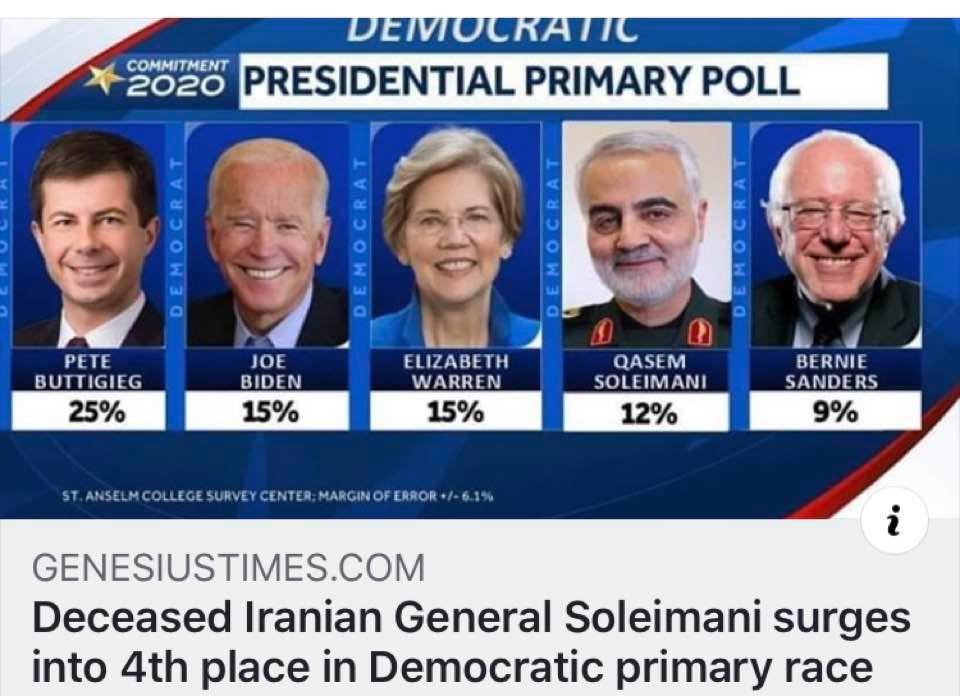Click the photo above the Pete Buttigieg label

point(89,236)
